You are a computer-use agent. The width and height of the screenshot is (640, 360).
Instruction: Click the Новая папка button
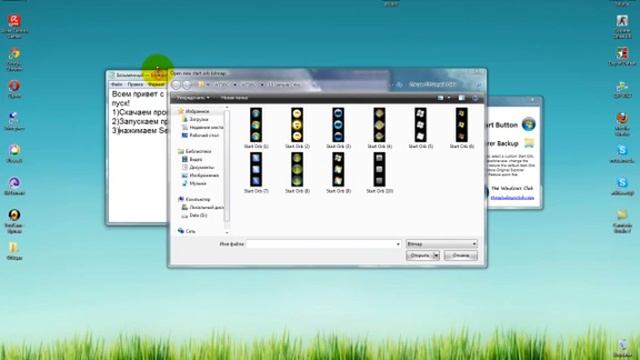[234, 98]
